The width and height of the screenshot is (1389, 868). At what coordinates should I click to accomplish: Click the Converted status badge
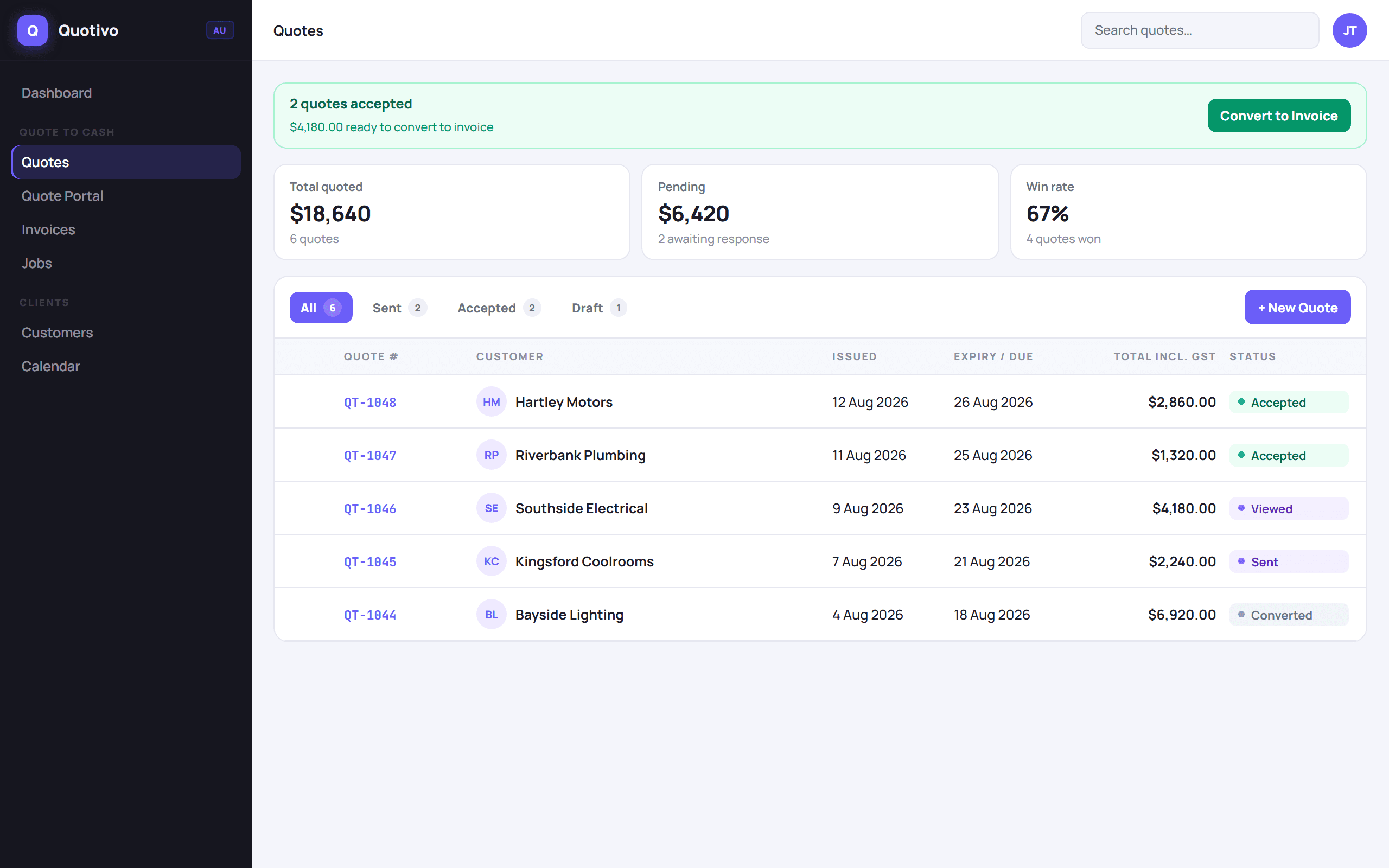pyautogui.click(x=1289, y=614)
